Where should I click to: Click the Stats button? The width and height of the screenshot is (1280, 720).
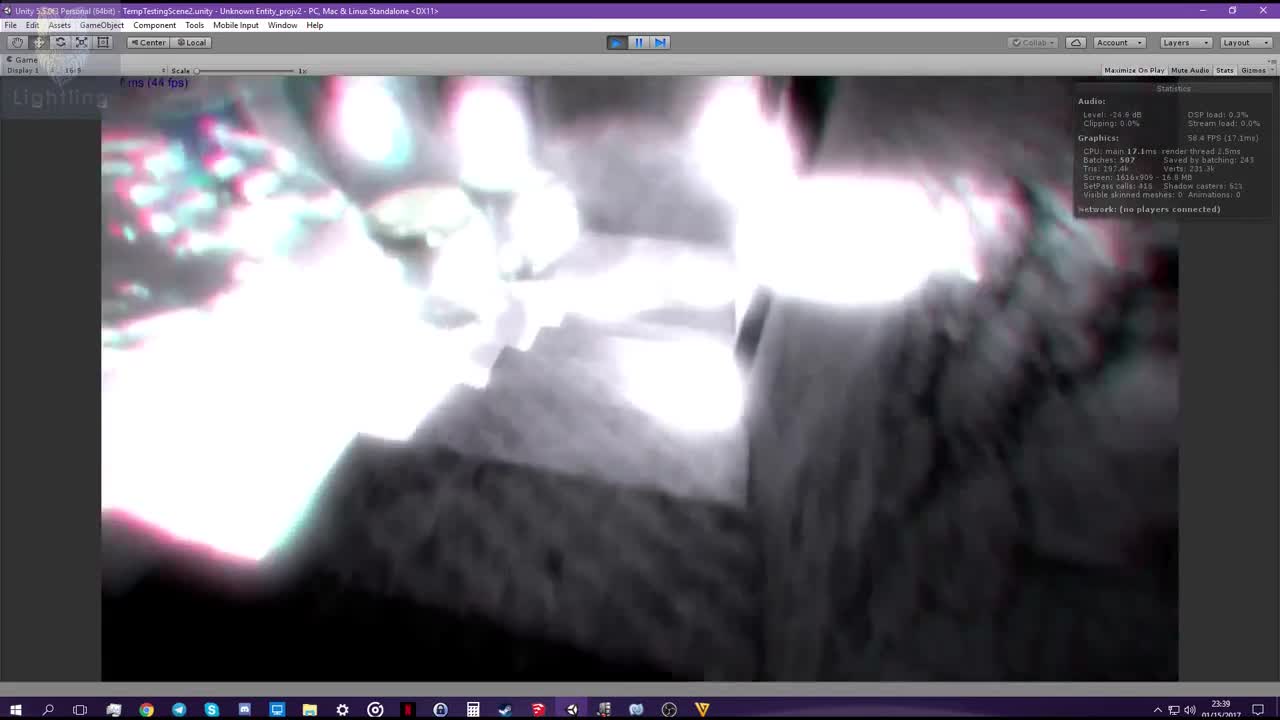(1224, 70)
